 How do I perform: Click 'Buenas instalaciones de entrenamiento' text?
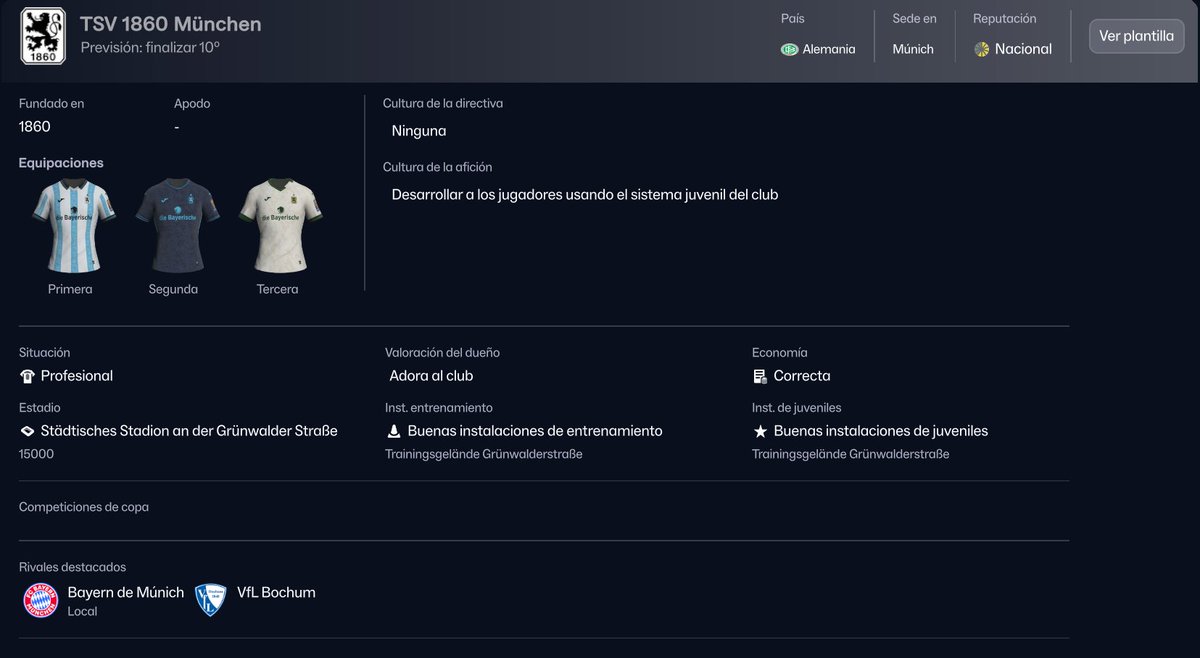point(535,431)
